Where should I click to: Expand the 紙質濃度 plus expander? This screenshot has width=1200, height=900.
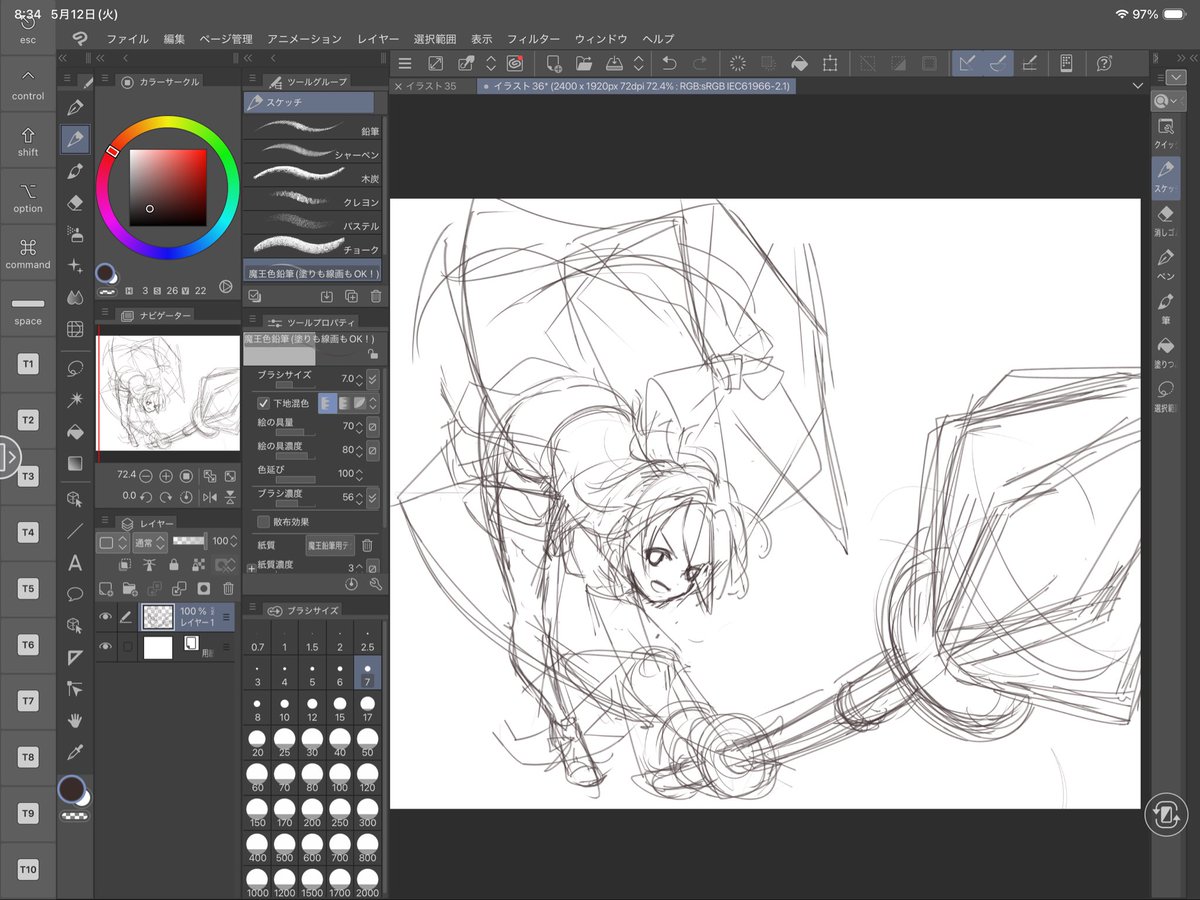point(251,567)
